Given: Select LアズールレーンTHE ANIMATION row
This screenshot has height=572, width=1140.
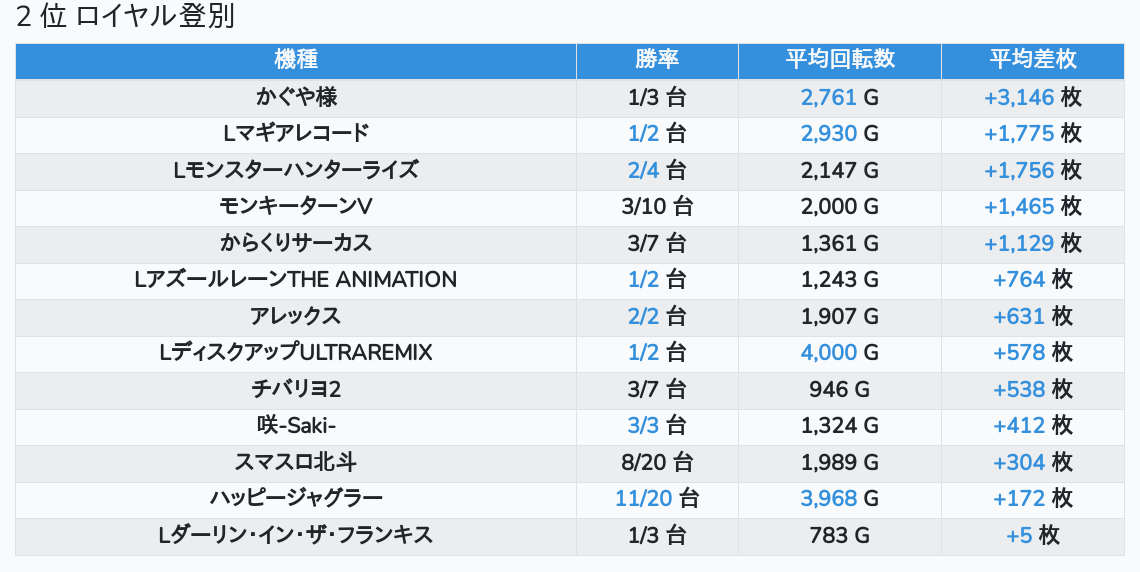Looking at the screenshot, I should click(296, 280).
